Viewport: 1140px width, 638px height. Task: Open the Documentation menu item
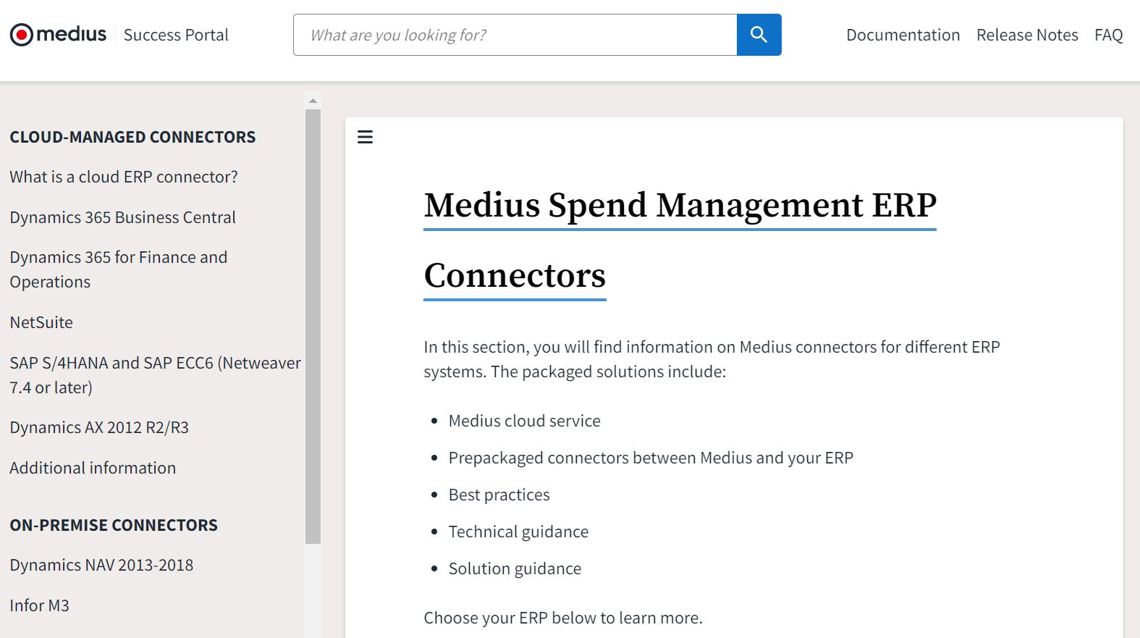coord(902,35)
